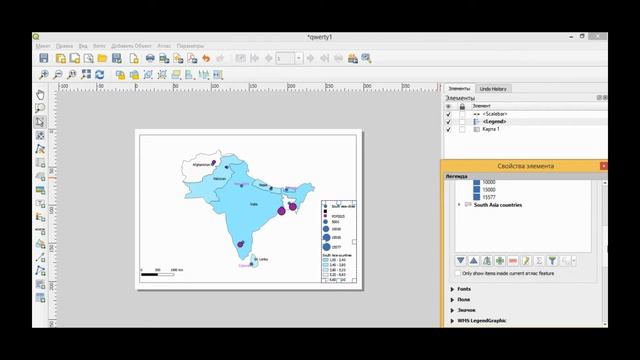Add a layer with green plus
The height and width of the screenshot is (360, 640).
click(500, 260)
